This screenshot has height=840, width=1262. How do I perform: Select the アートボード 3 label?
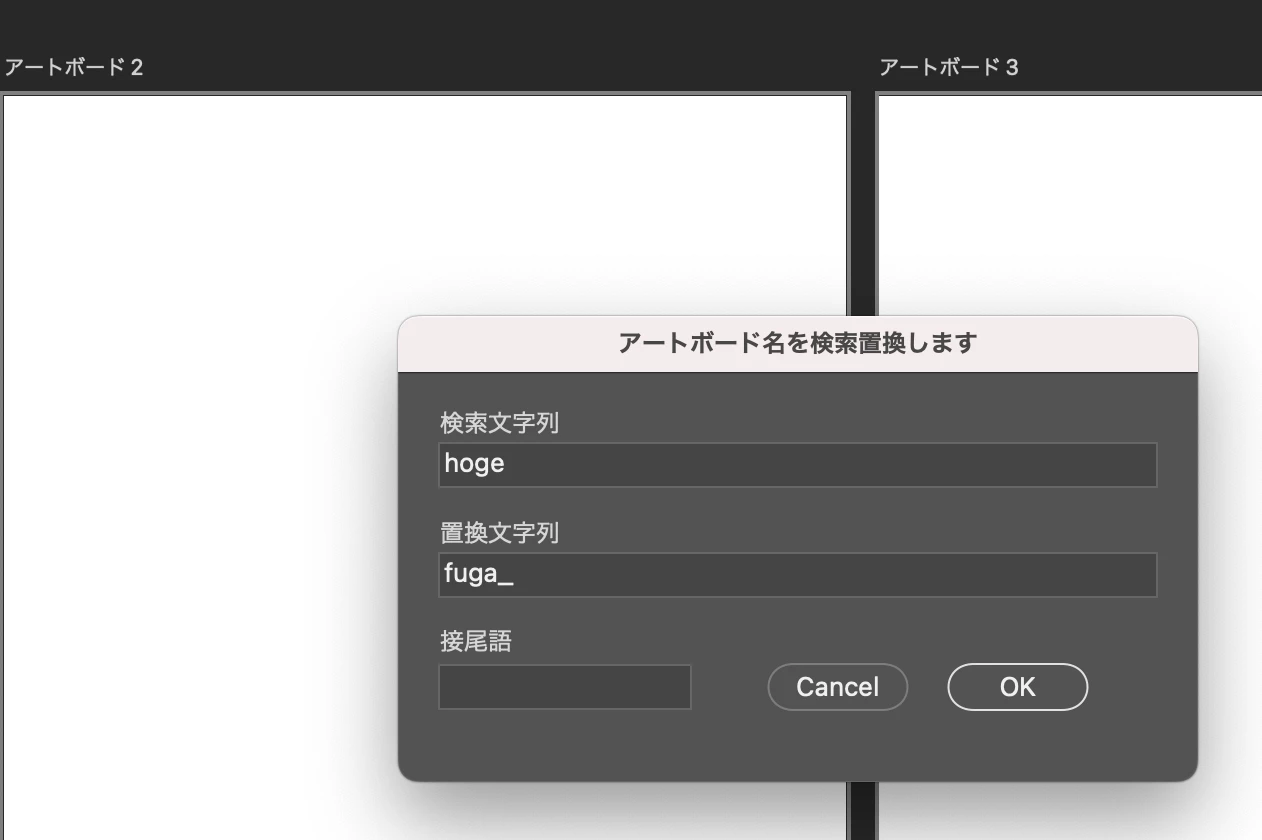tap(949, 67)
